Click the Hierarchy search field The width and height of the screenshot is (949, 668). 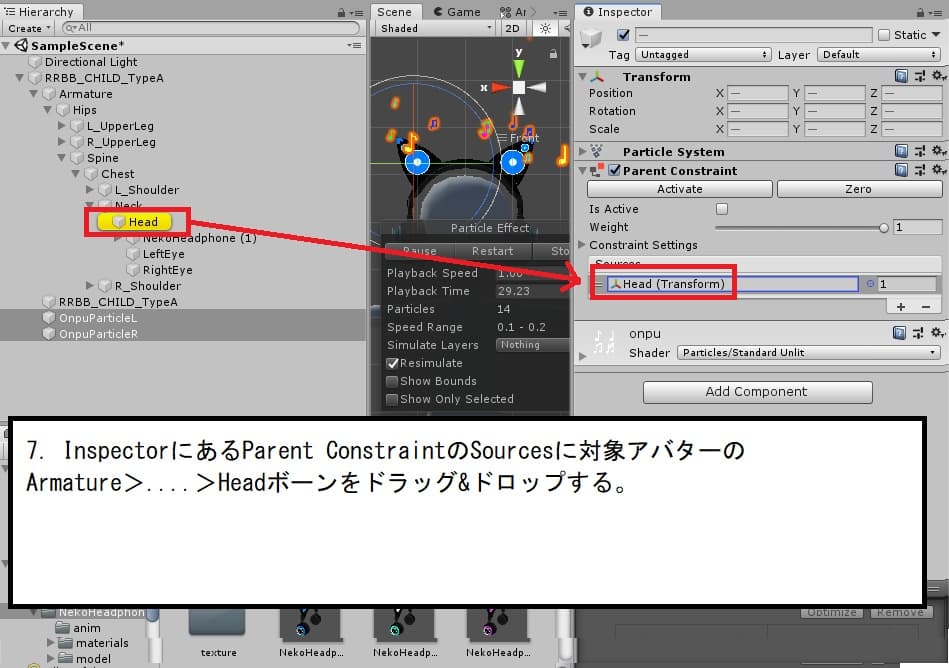coord(210,28)
